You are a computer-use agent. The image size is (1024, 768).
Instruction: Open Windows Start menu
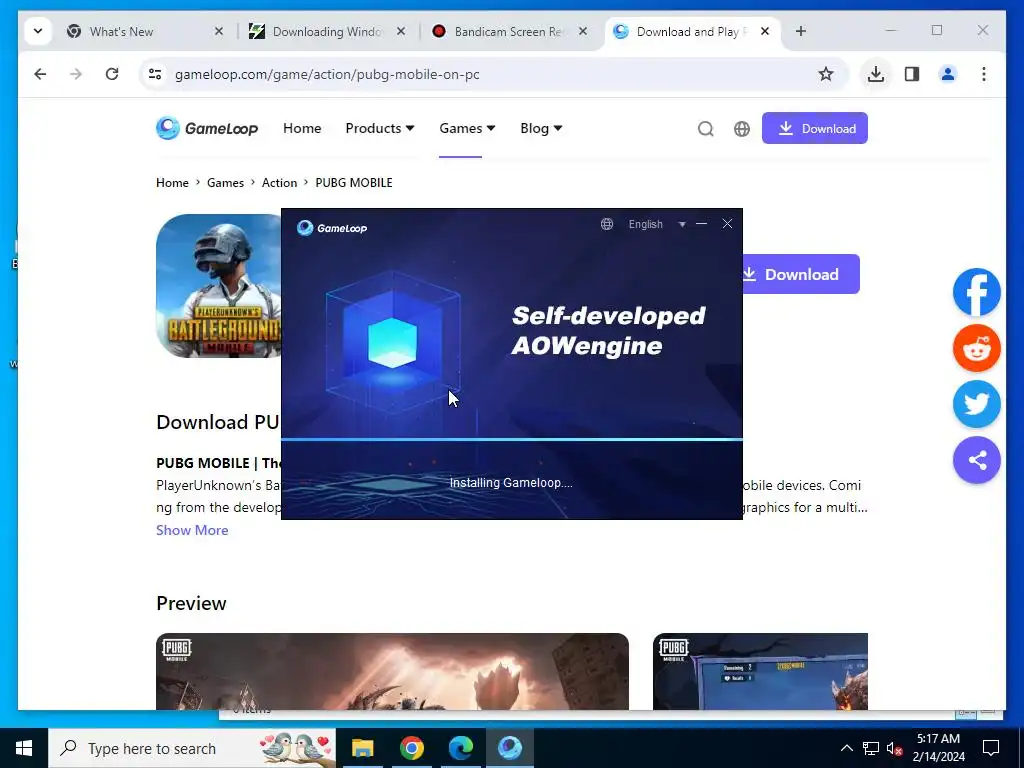click(x=24, y=748)
